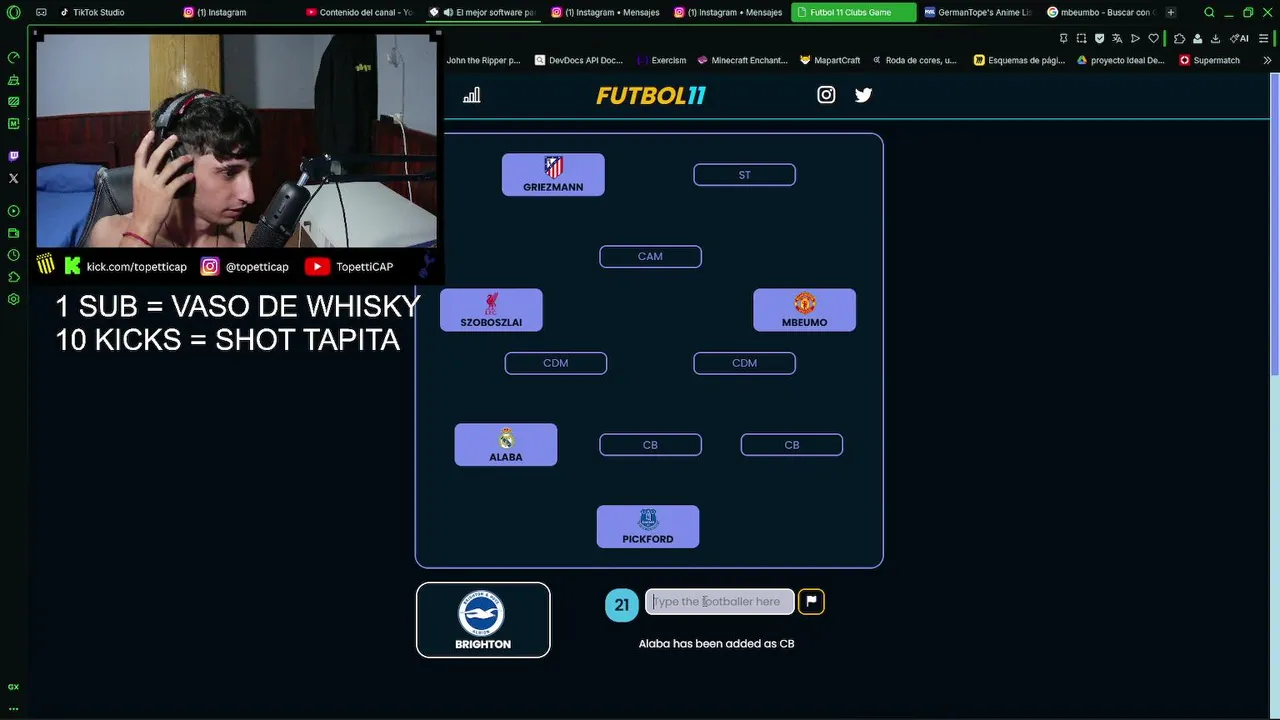Image resolution: width=1280 pixels, height=720 pixels.
Task: Click the Mbeumo player card
Action: (804, 310)
